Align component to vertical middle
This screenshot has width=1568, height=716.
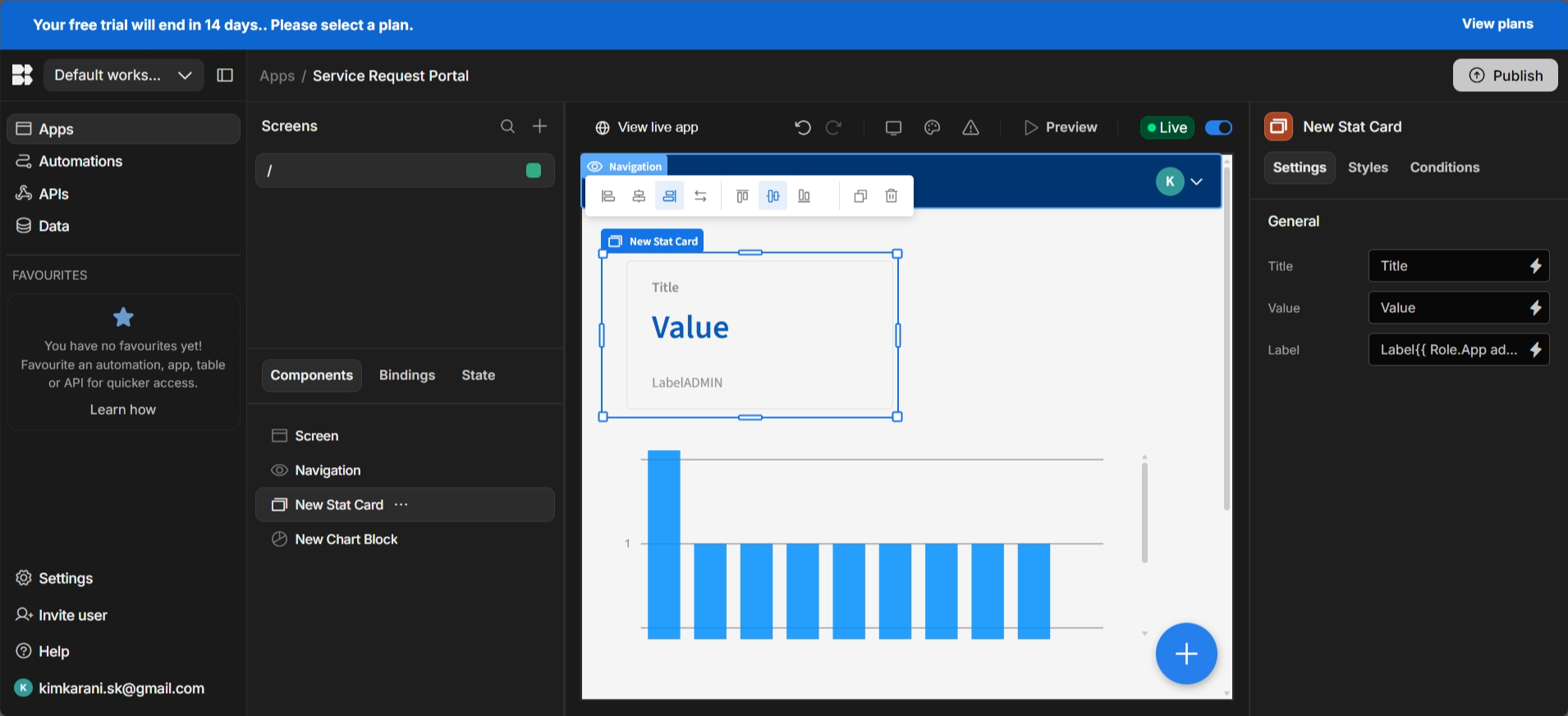773,196
